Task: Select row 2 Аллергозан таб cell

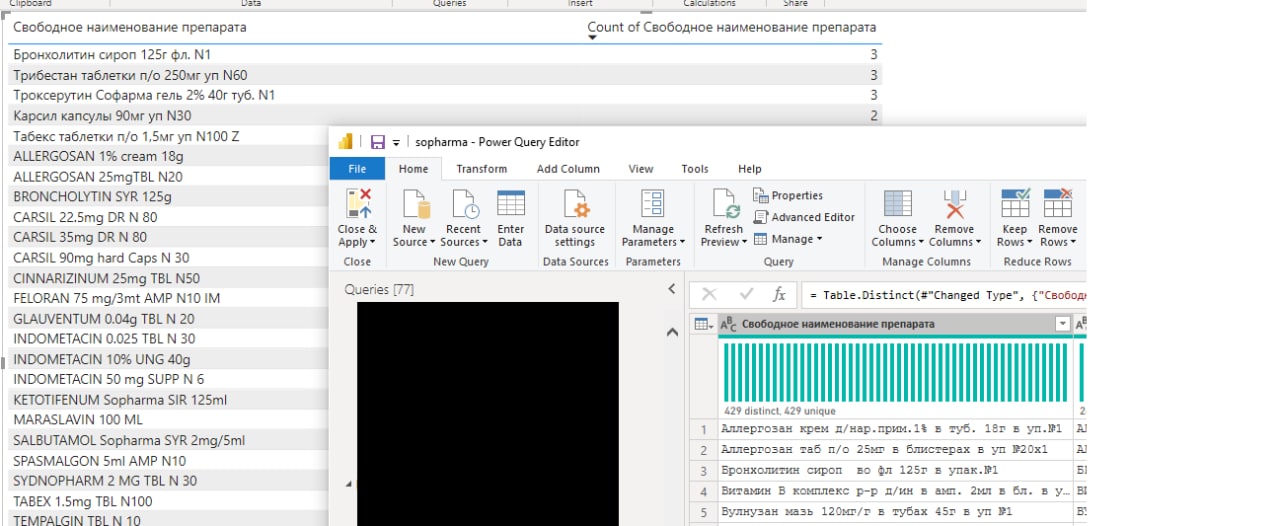Action: [895, 450]
